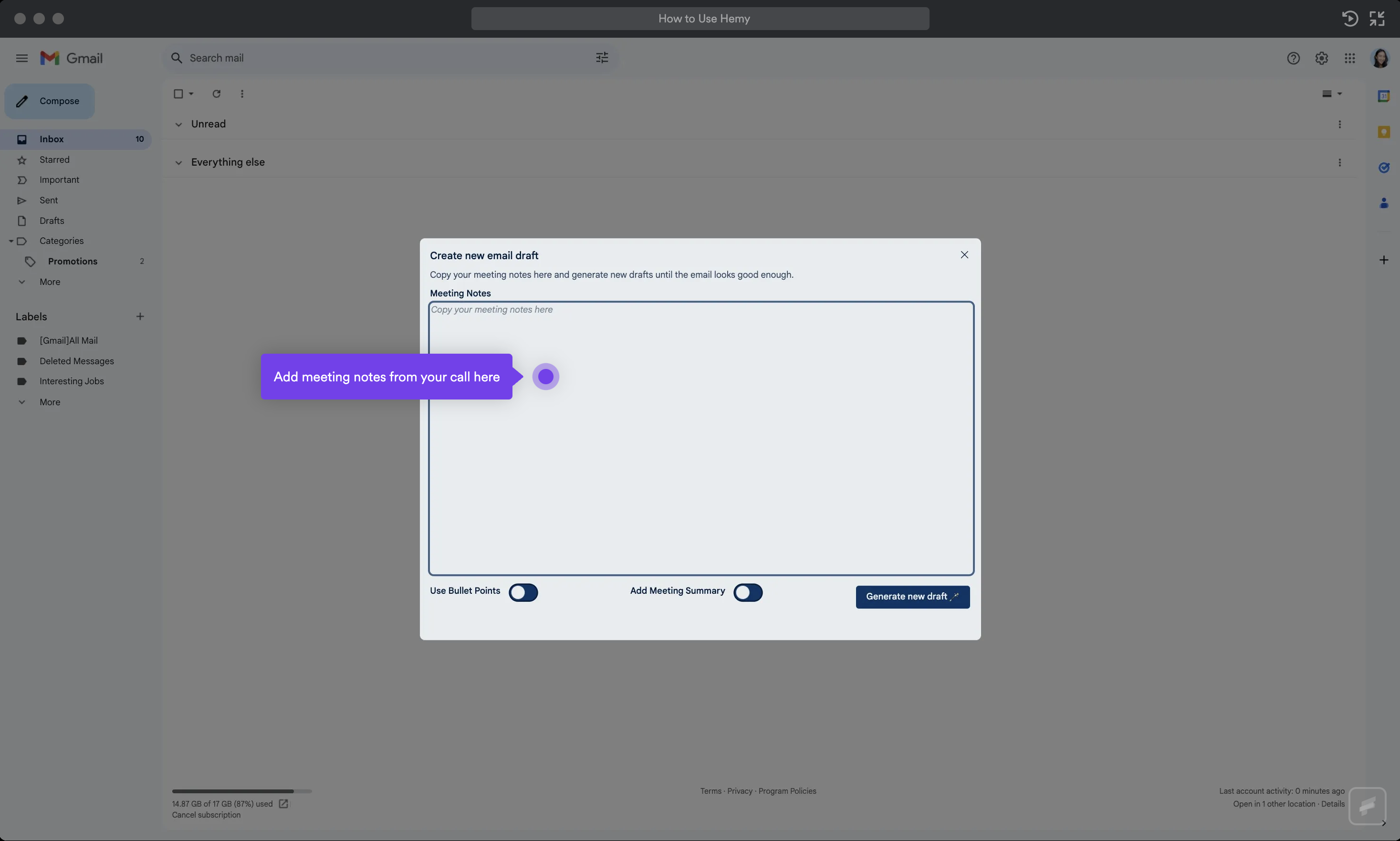1400x841 pixels.
Task: Open Google Keep side panel
Action: [x=1384, y=132]
